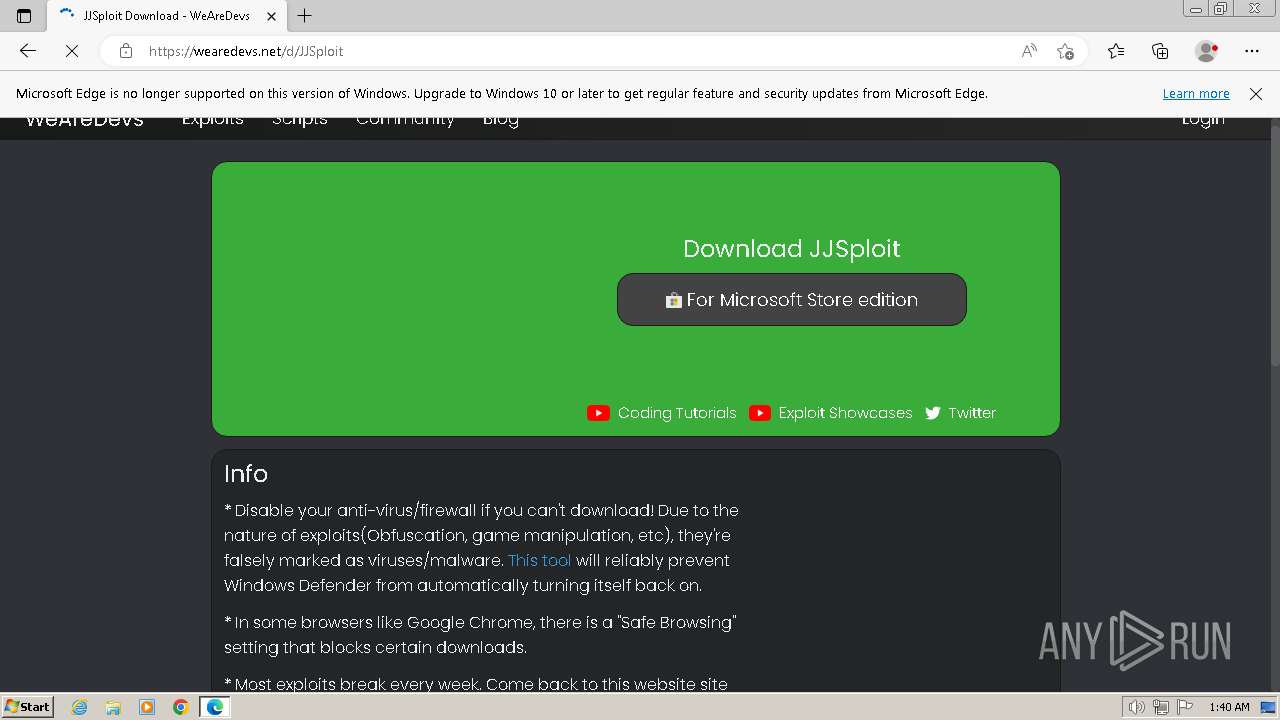This screenshot has width=1280, height=720.
Task: Open the Twitter link
Action: coord(972,413)
